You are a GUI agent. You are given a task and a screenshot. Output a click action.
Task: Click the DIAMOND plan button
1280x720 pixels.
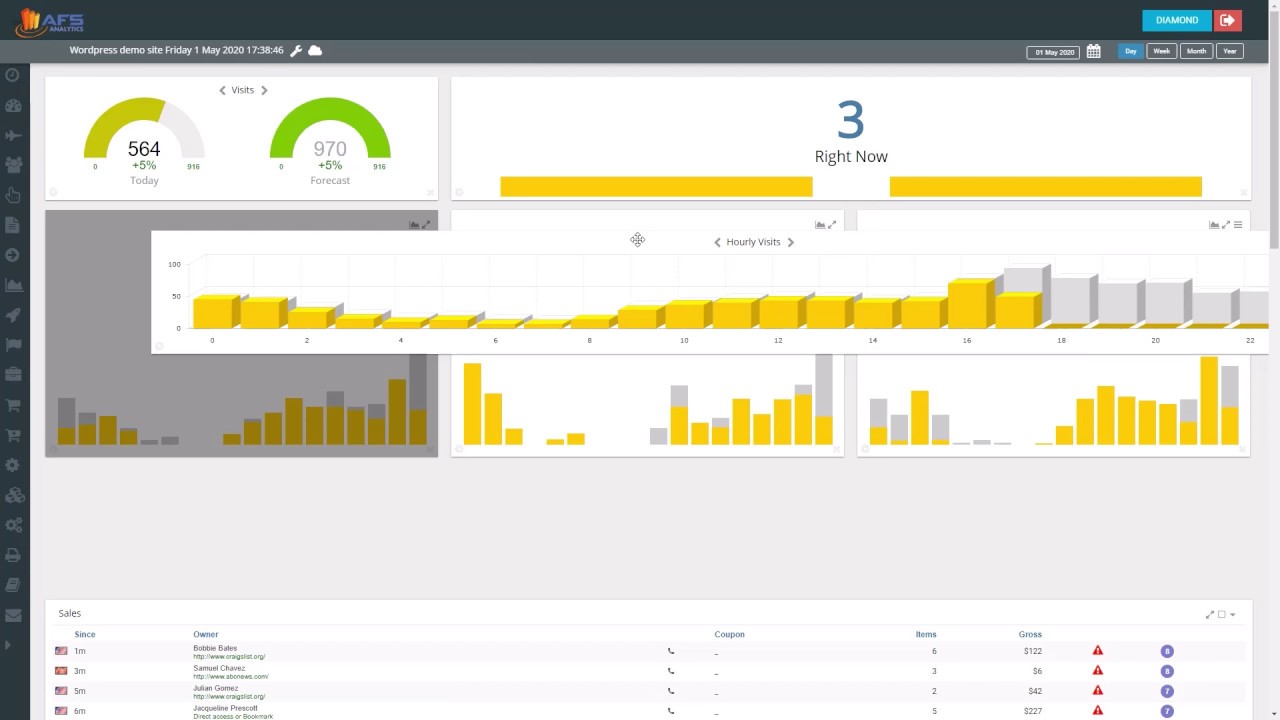click(x=1177, y=20)
